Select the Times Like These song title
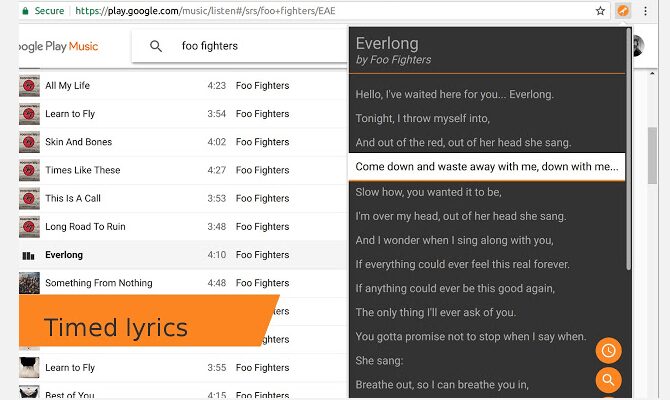This screenshot has width=670, height=400. tap(83, 170)
